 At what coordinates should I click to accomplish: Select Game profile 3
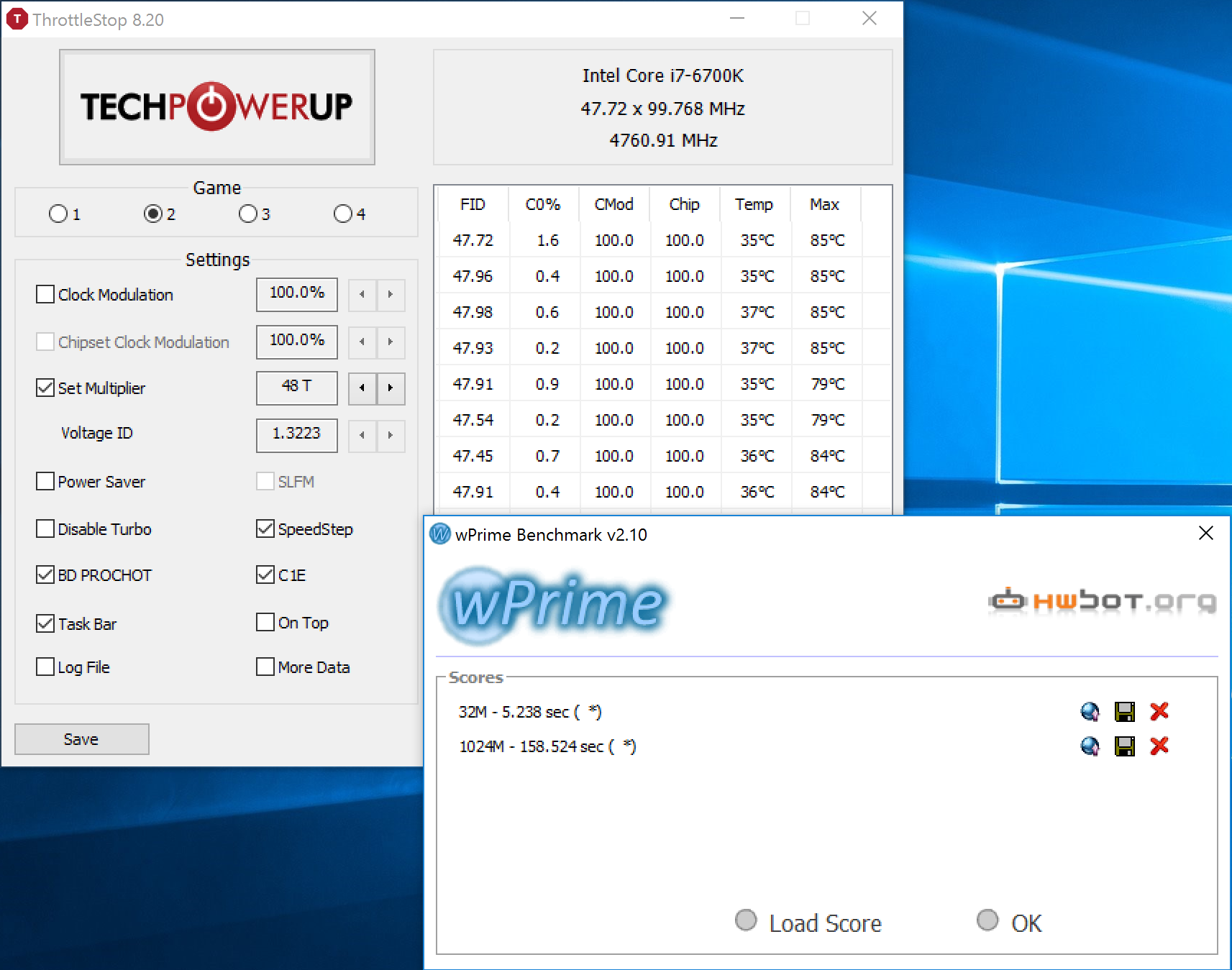tap(248, 214)
